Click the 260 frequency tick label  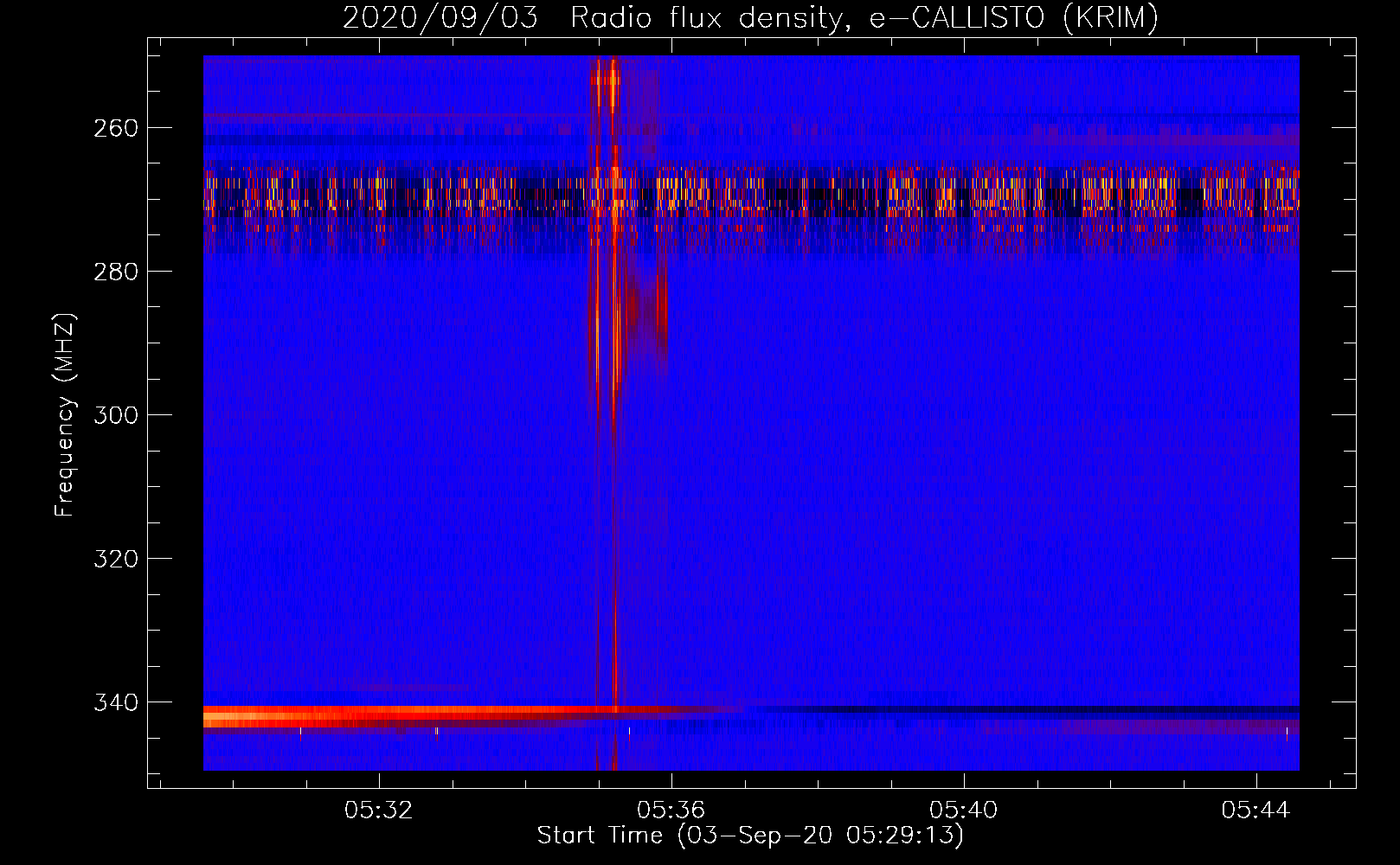[x=115, y=128]
